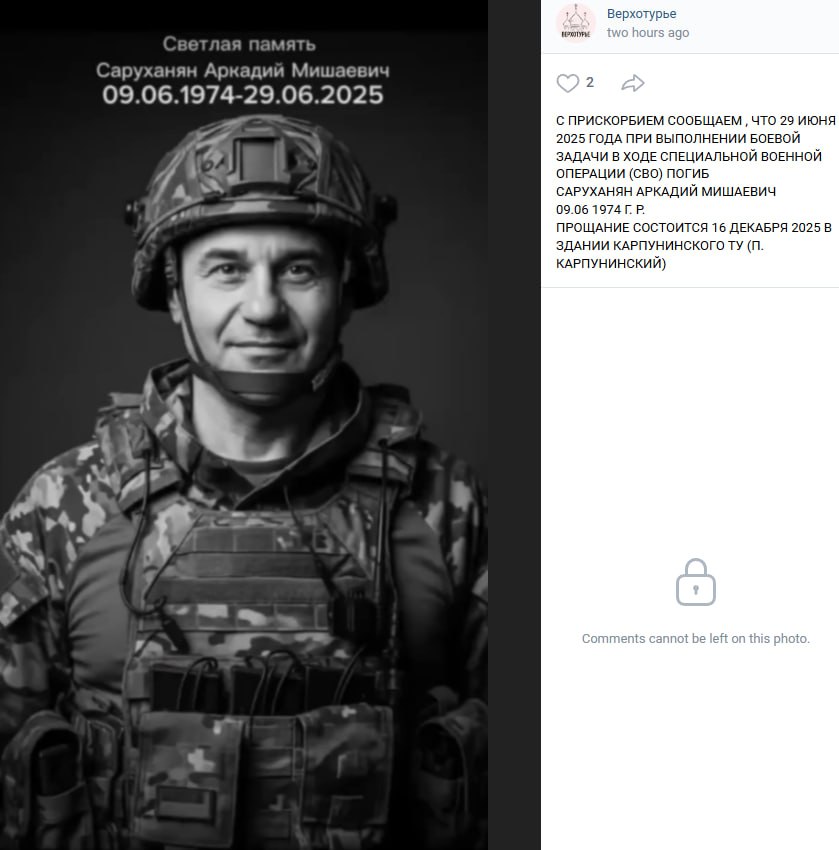839x850 pixels.
Task: Click the description line 'С ПРИСКОРБИЕМ СООБЩАЕМ'
Action: [x=649, y=120]
